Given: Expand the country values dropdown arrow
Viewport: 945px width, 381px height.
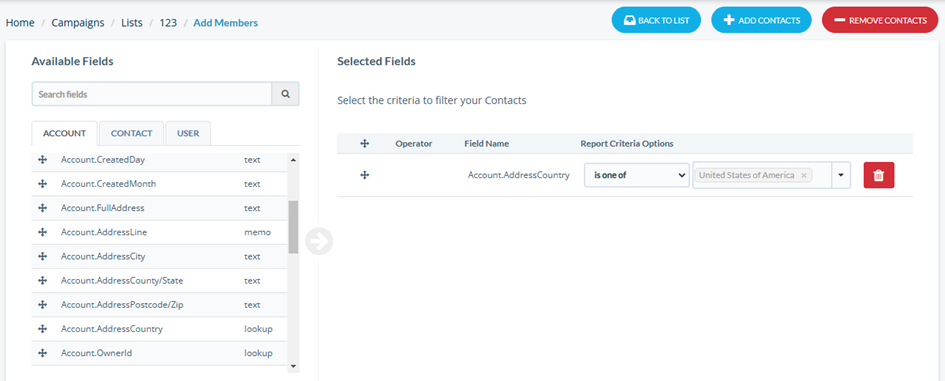Looking at the screenshot, I should [x=841, y=175].
